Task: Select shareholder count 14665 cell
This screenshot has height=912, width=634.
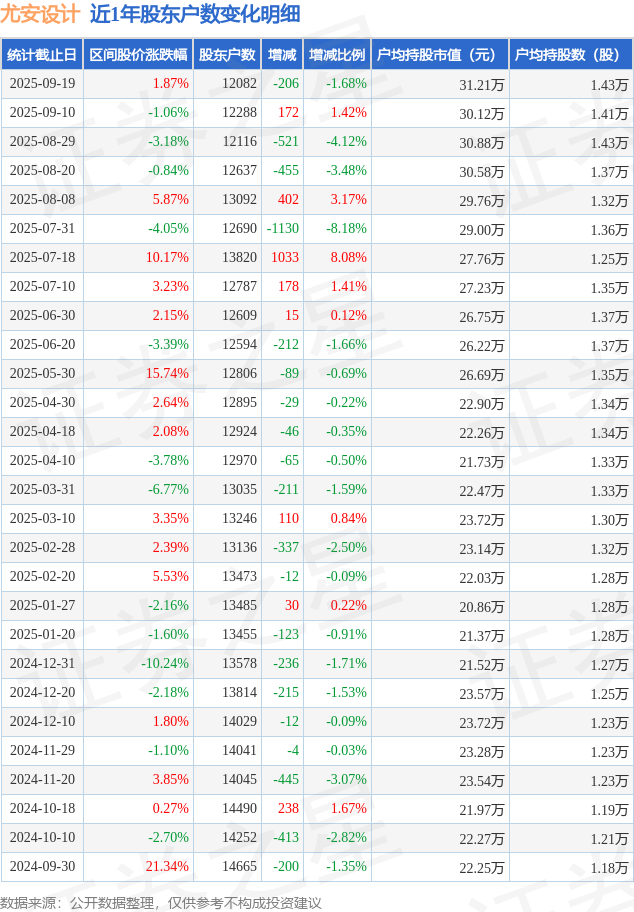Action: point(239,867)
